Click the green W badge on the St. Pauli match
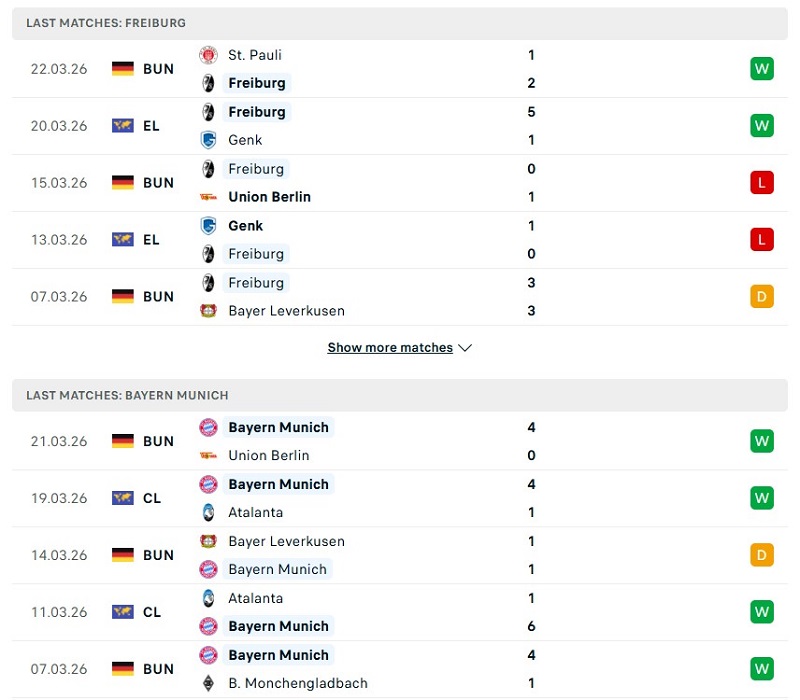This screenshot has height=700, width=800. (x=762, y=69)
